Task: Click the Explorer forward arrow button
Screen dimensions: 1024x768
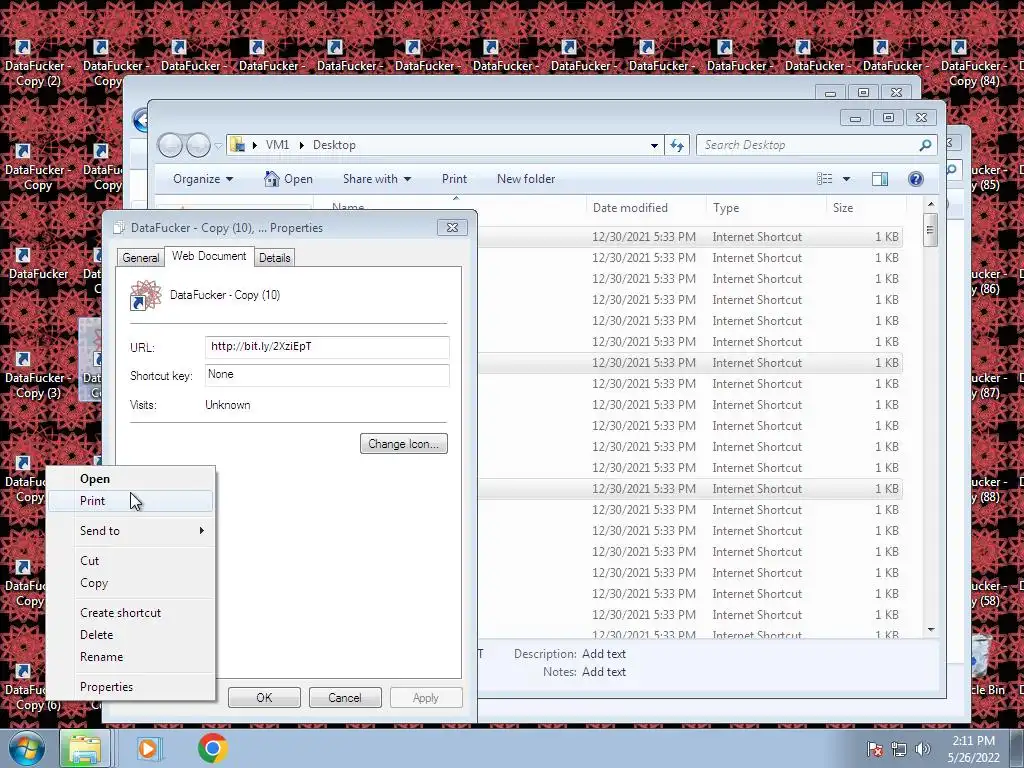Action: pos(199,145)
